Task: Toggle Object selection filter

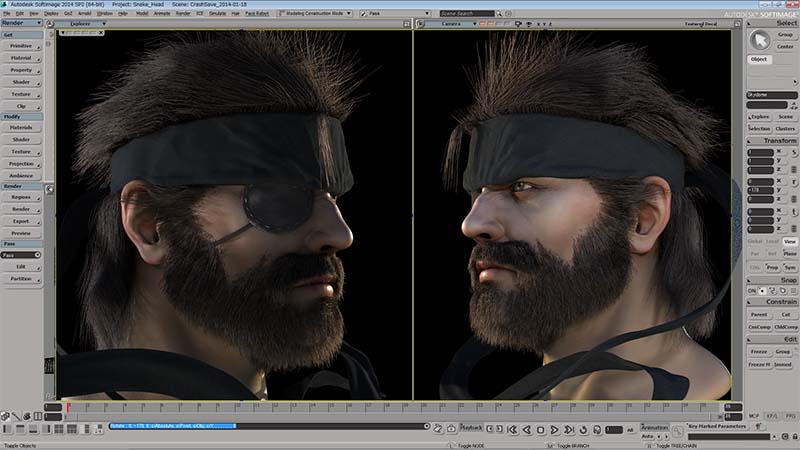Action: pyautogui.click(x=759, y=59)
